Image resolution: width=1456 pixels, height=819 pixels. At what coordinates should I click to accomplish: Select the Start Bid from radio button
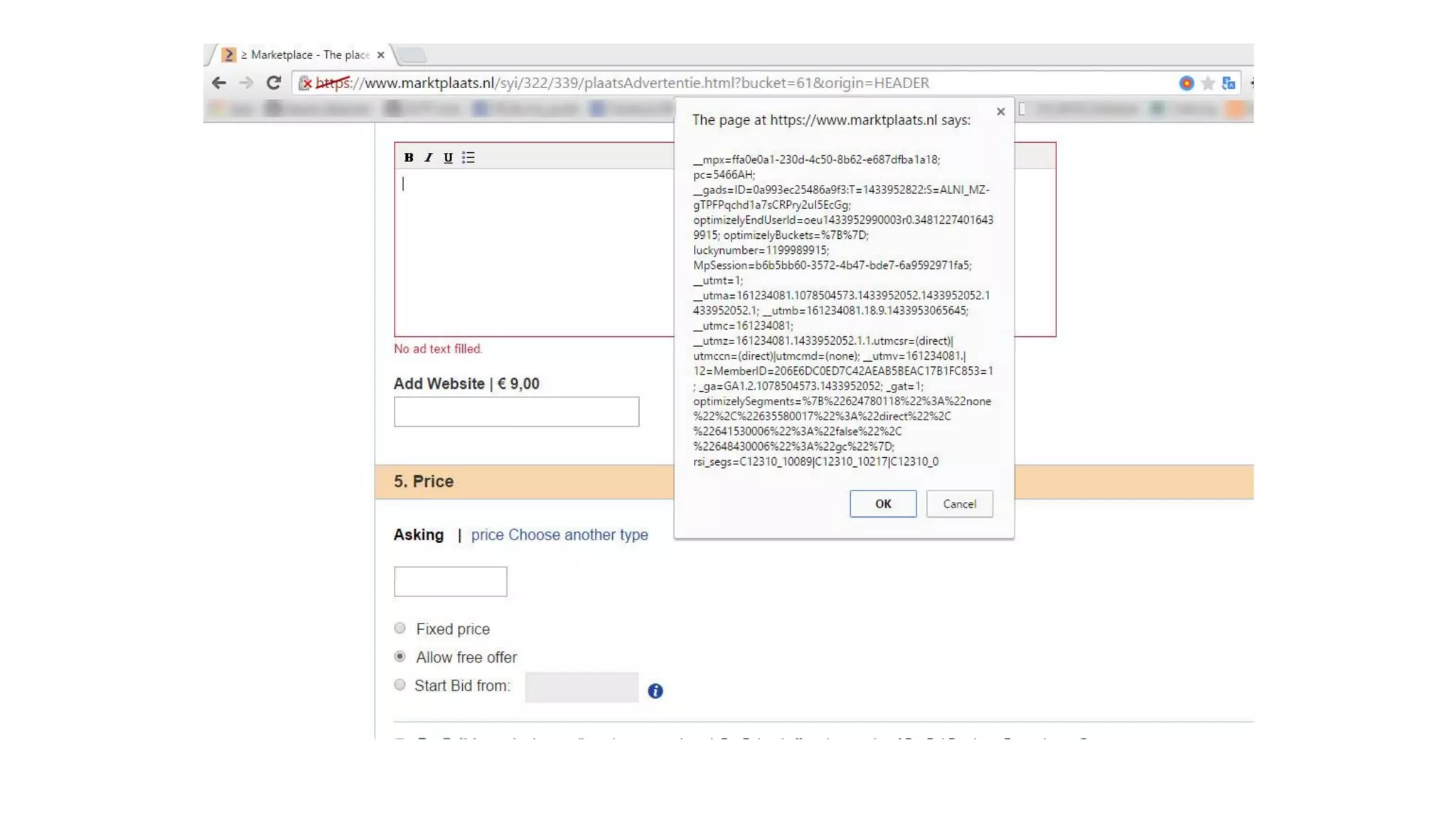400,685
